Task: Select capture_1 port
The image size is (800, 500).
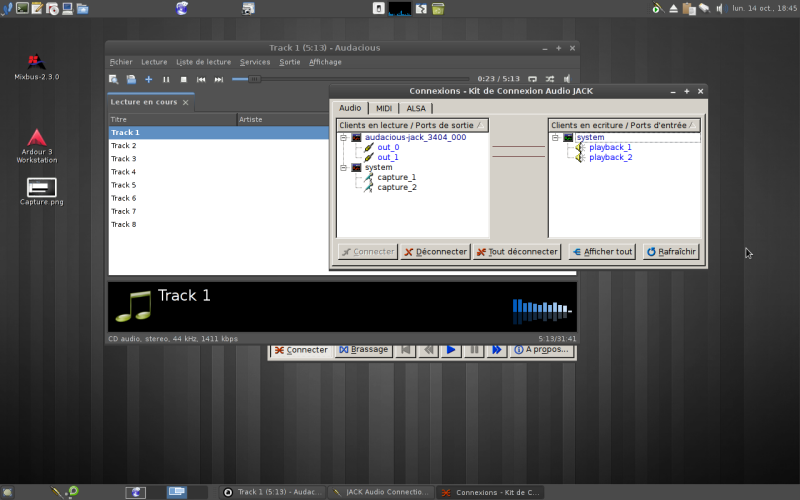Action: tap(396, 178)
